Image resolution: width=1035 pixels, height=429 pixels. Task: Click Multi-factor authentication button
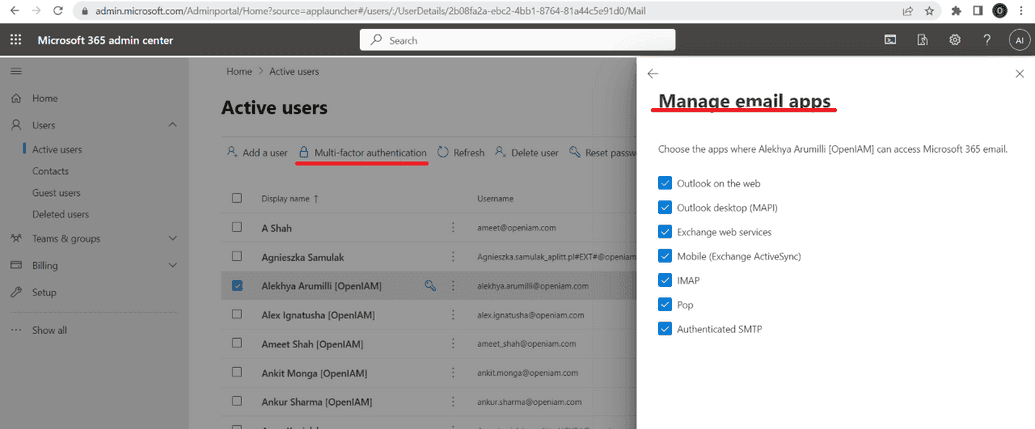(x=363, y=153)
